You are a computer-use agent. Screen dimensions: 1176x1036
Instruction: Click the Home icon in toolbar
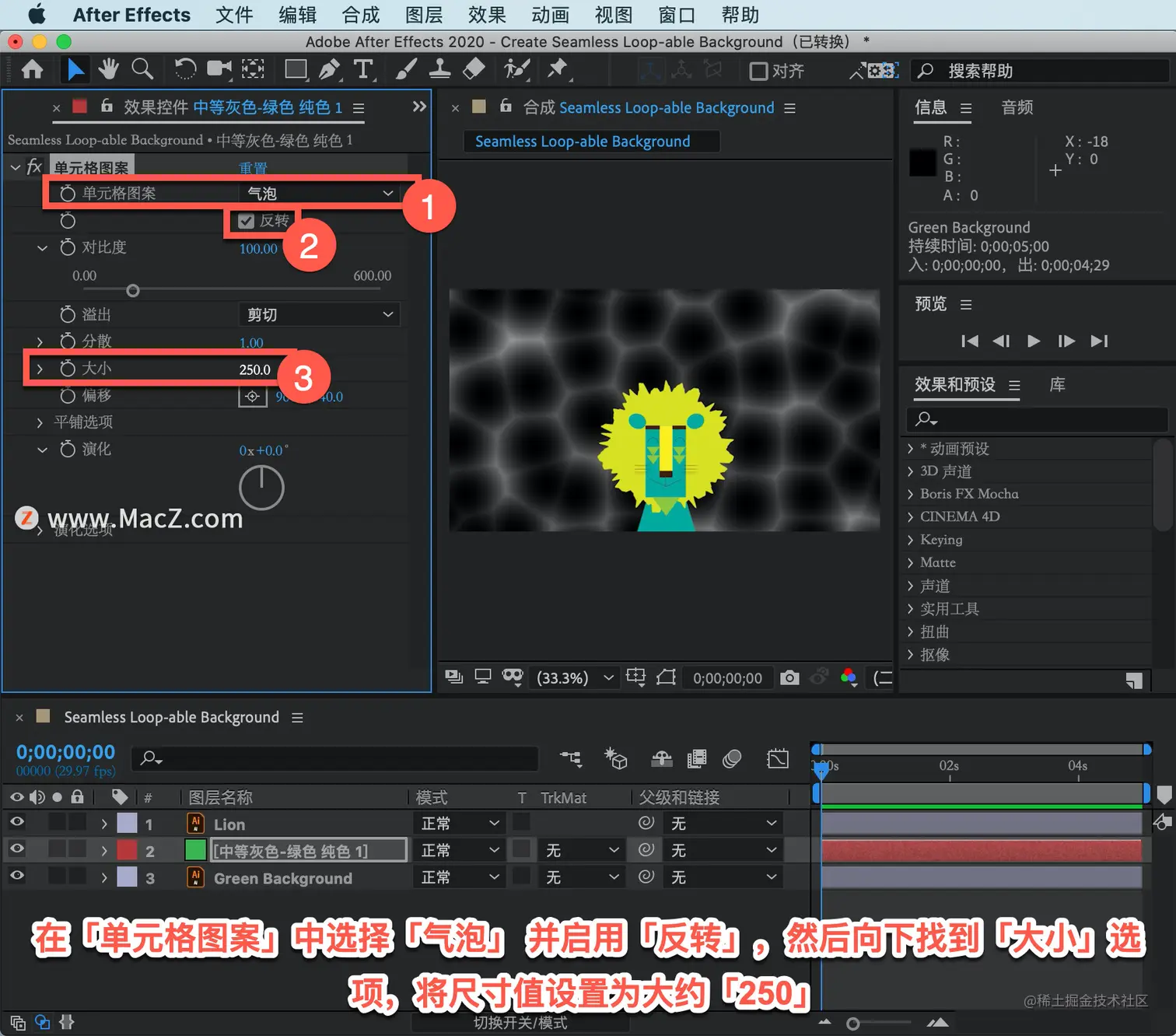pos(32,70)
